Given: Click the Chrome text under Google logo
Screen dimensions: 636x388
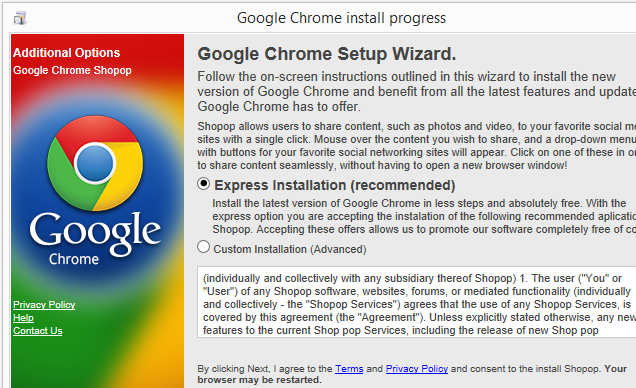Looking at the screenshot, I should [74, 259].
